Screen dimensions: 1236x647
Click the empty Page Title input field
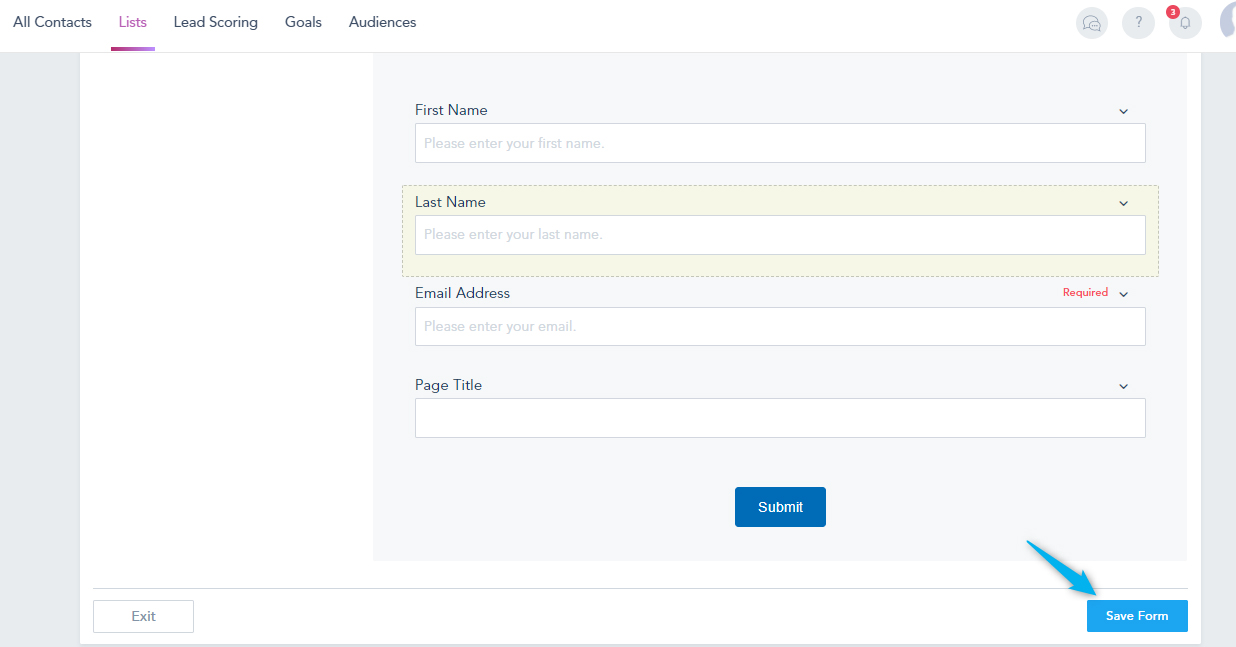(780, 418)
